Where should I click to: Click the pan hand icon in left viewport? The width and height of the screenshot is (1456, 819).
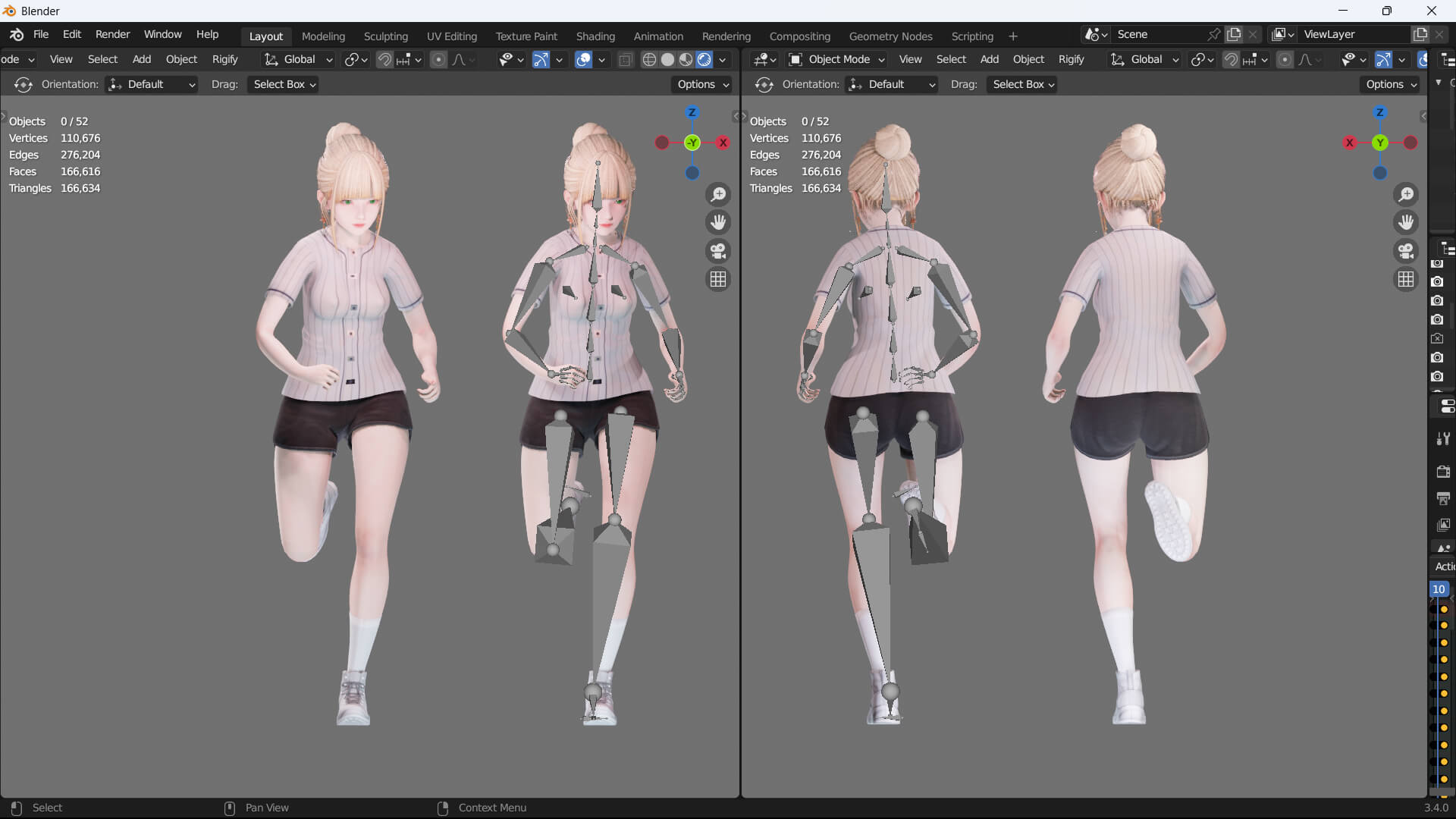[717, 222]
